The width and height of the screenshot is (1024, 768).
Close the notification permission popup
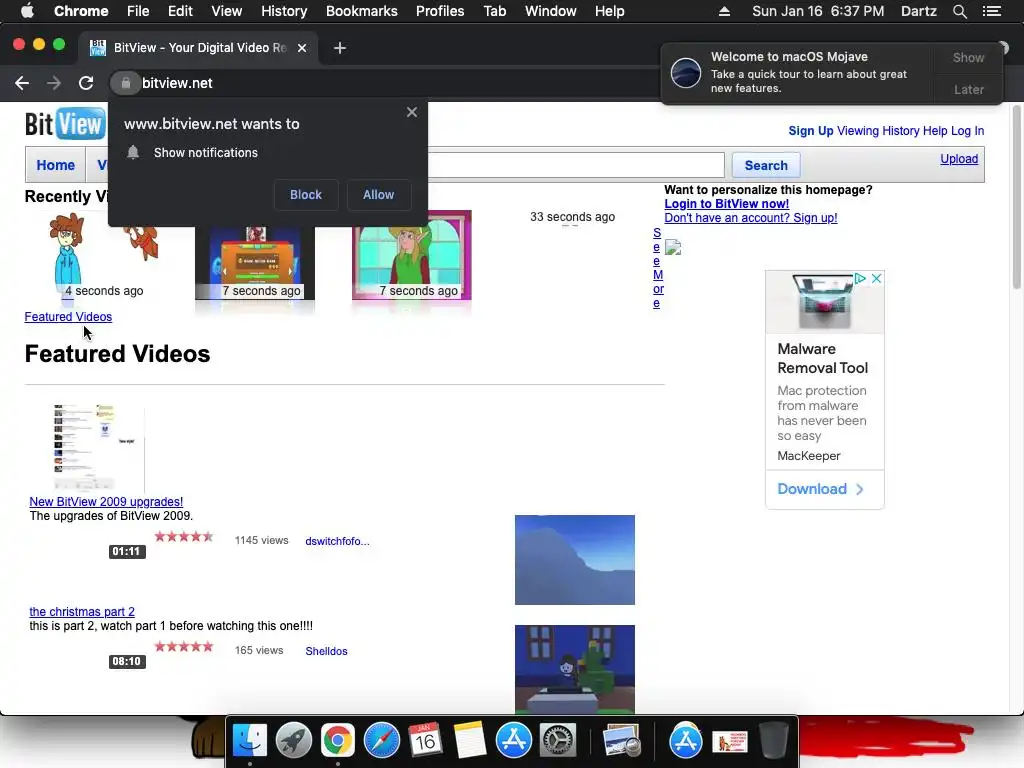(x=411, y=112)
